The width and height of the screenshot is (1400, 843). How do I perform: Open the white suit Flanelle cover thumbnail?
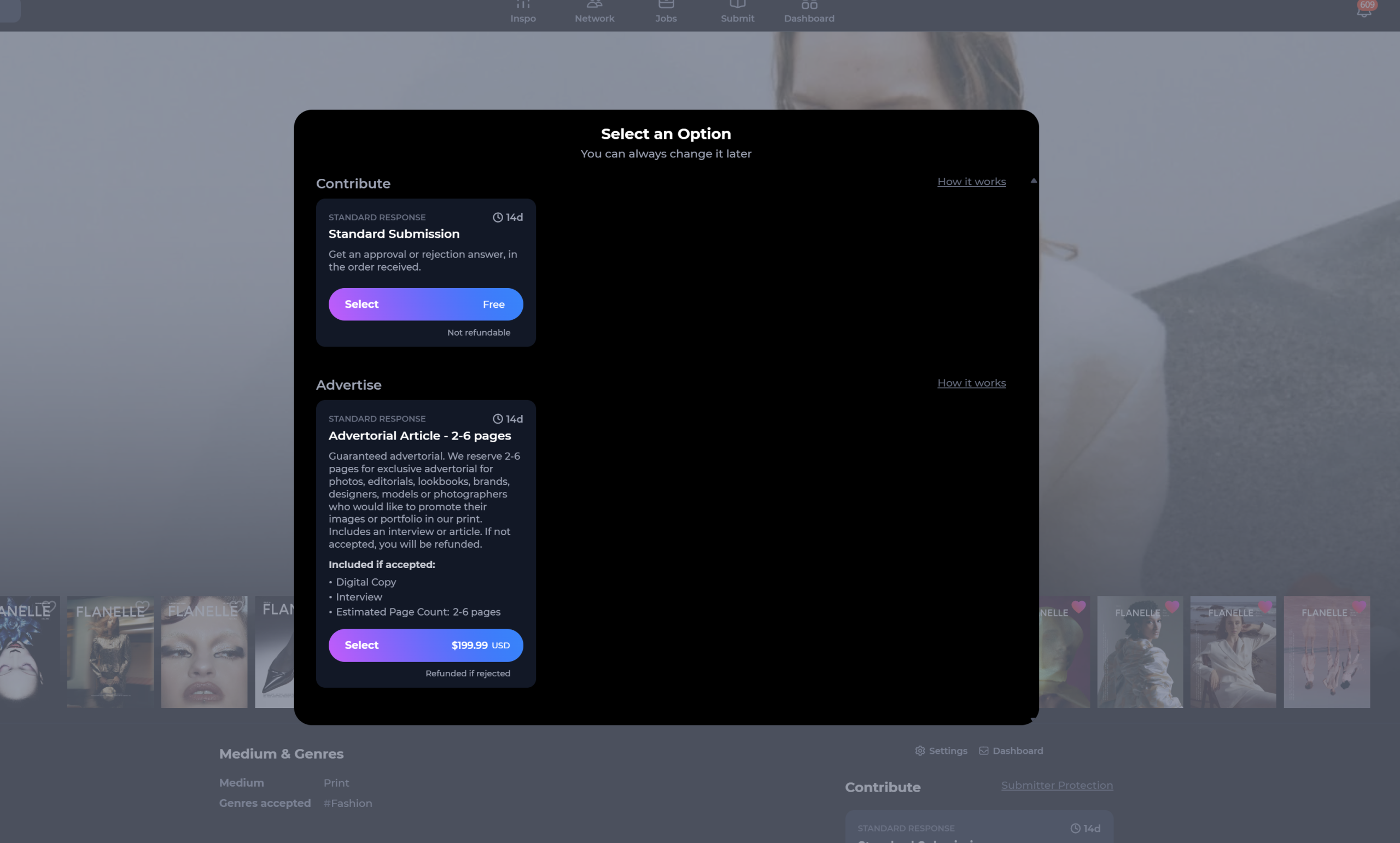pyautogui.click(x=1233, y=659)
